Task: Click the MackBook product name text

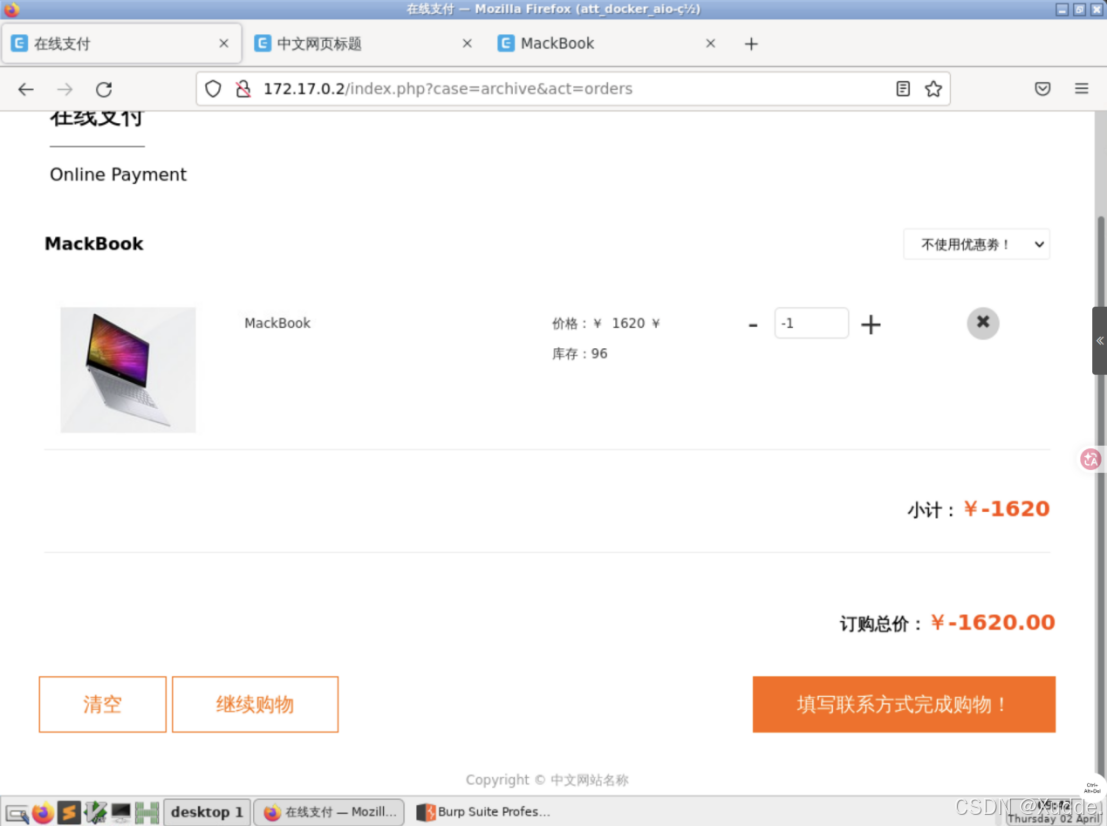Action: 277,323
